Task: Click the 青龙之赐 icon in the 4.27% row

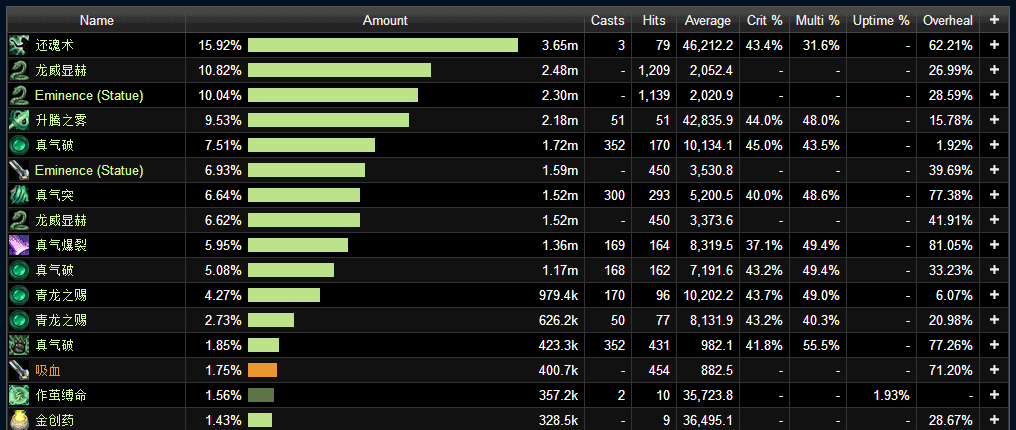Action: coord(18,296)
